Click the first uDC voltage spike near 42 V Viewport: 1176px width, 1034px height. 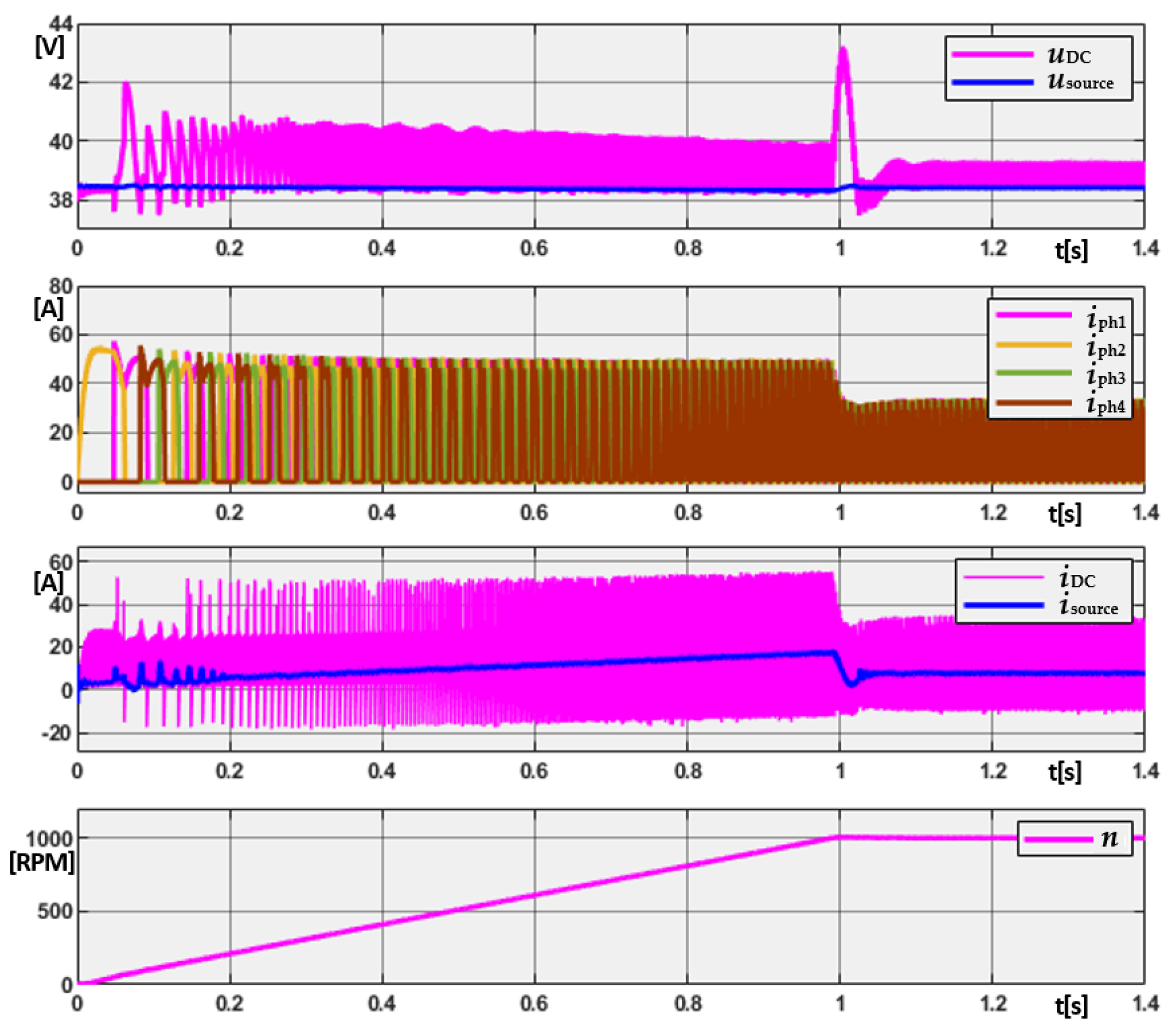(x=126, y=85)
